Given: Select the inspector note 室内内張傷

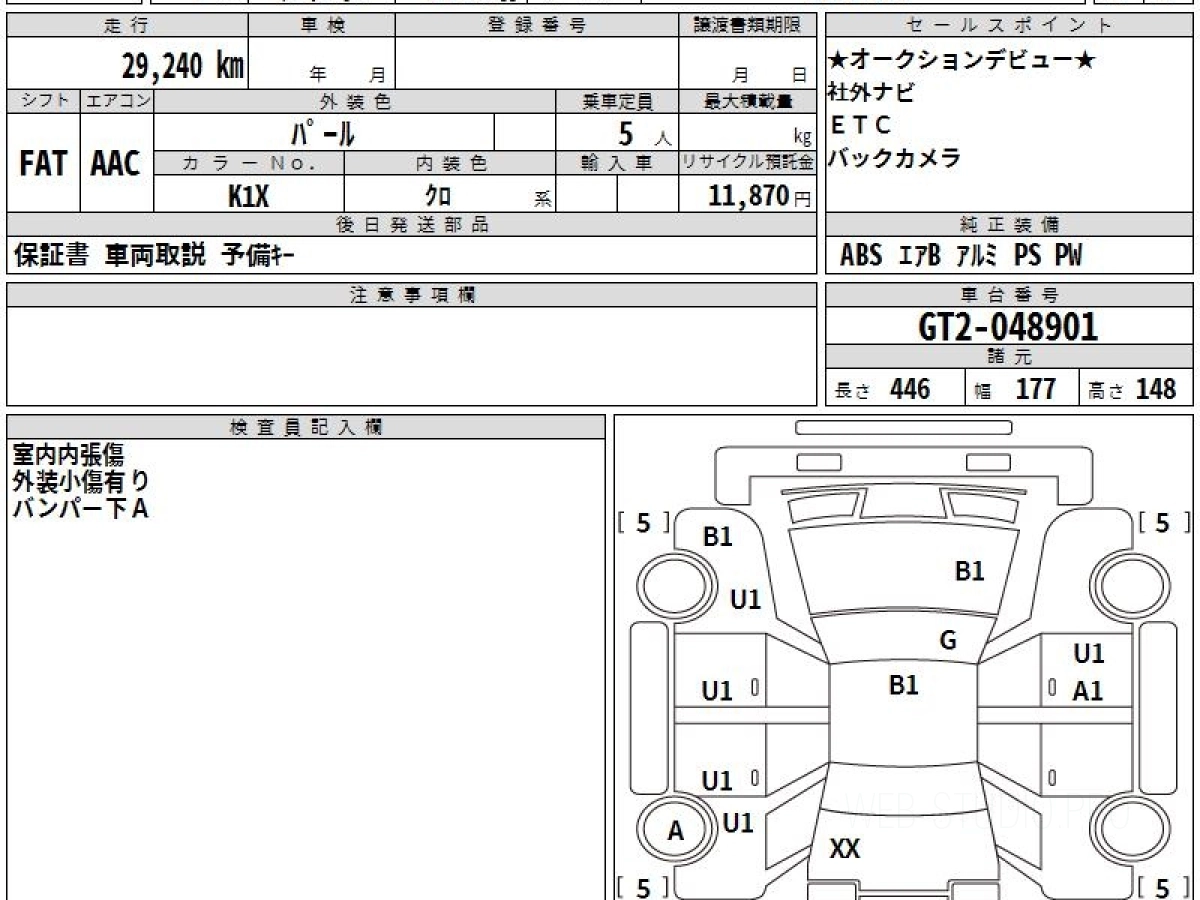Looking at the screenshot, I should pyautogui.click(x=68, y=455).
